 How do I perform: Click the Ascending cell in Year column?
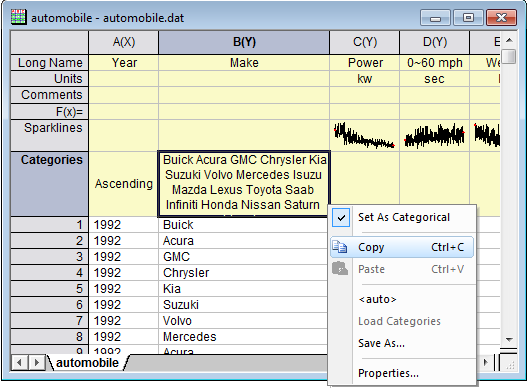click(x=124, y=184)
